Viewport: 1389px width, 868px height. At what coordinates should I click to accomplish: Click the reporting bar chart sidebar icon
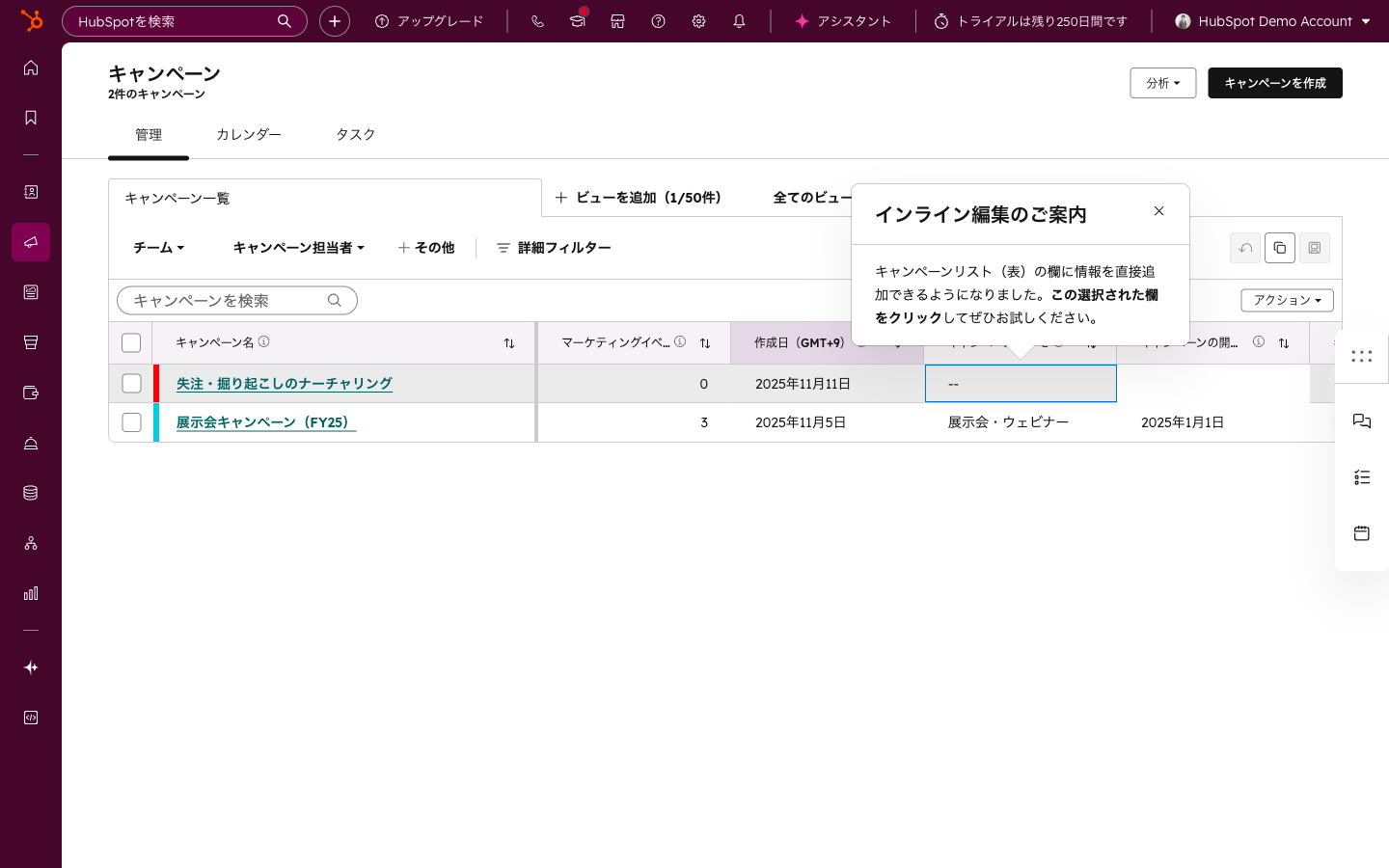pyautogui.click(x=31, y=593)
